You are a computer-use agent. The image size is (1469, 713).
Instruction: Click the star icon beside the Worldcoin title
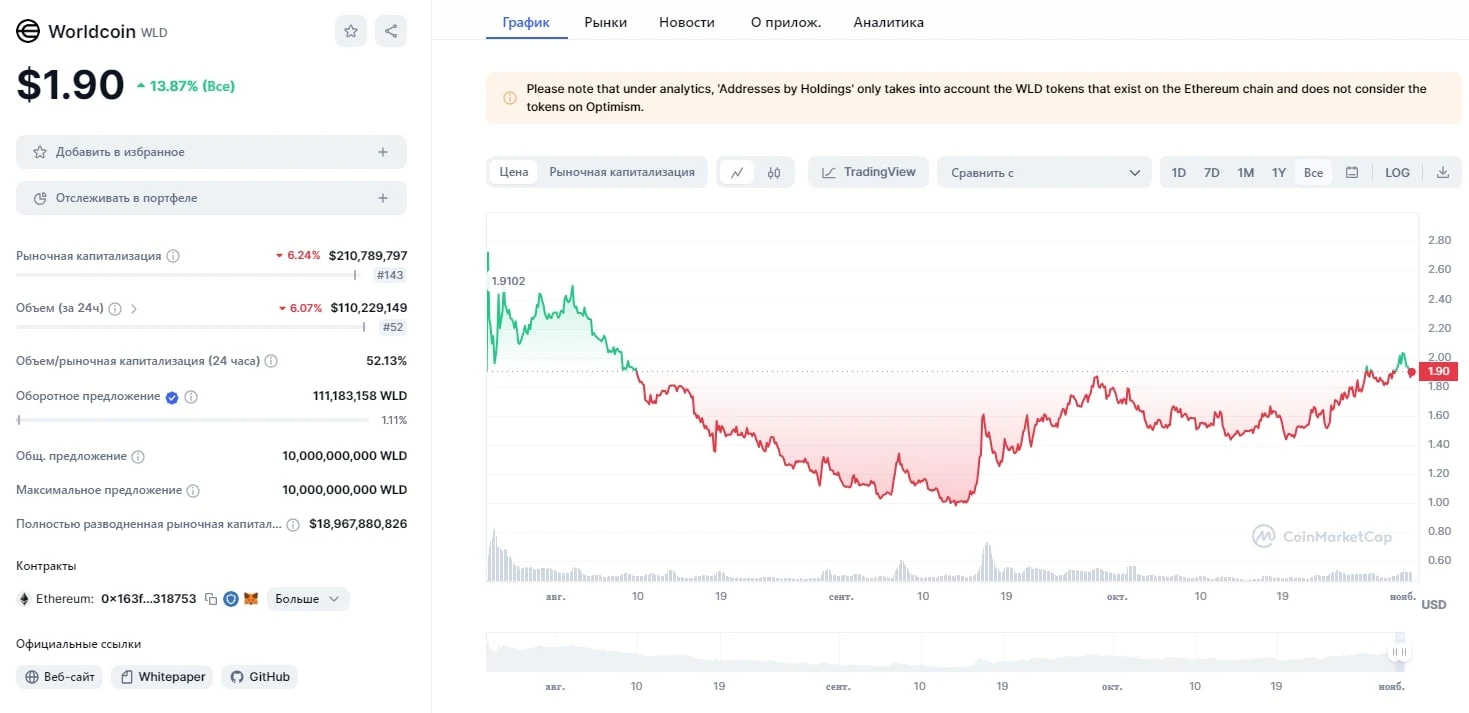pos(351,31)
